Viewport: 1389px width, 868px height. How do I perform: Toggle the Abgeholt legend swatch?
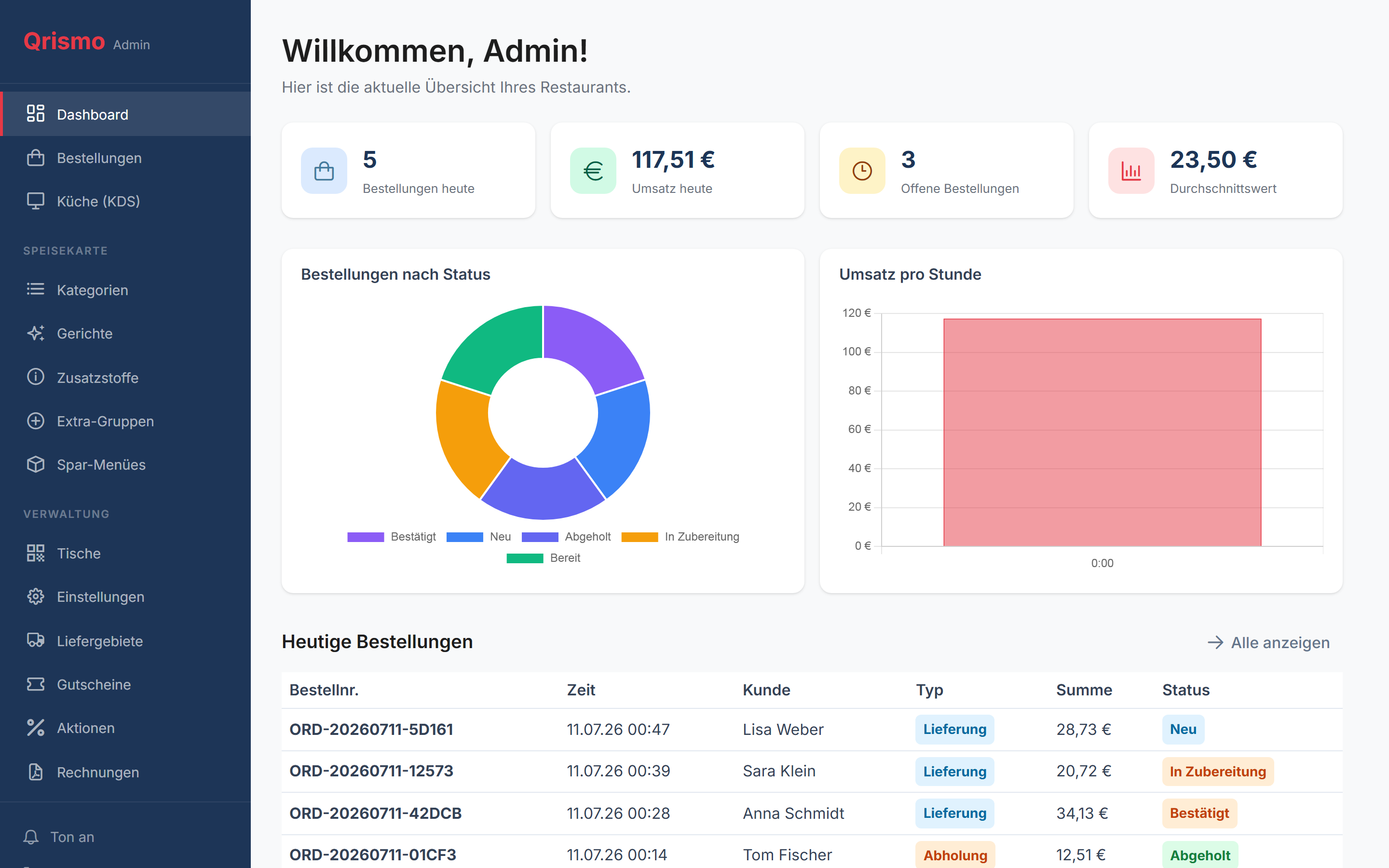click(540, 537)
